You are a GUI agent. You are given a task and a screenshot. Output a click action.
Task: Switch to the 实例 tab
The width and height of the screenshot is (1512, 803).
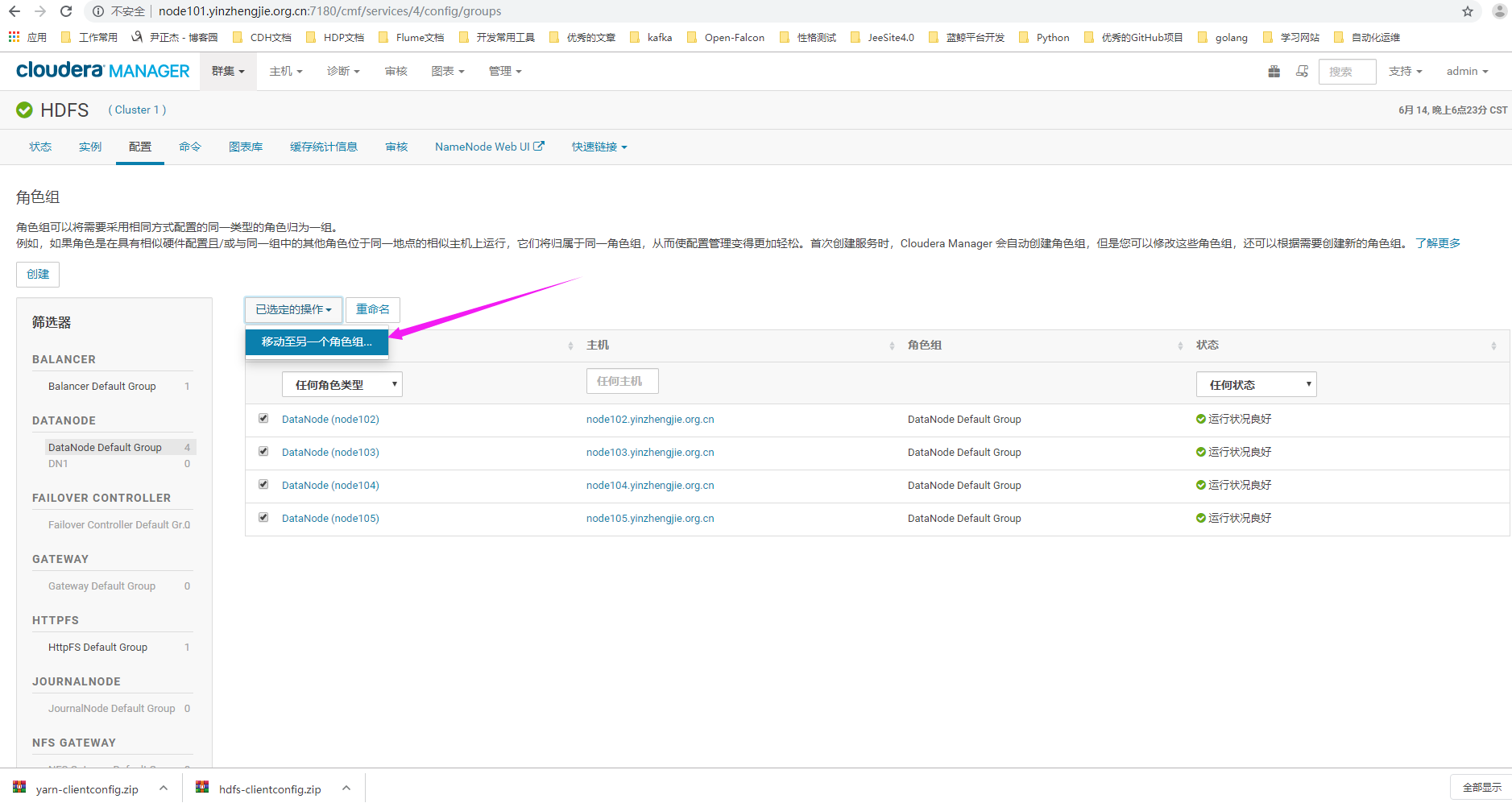click(90, 147)
